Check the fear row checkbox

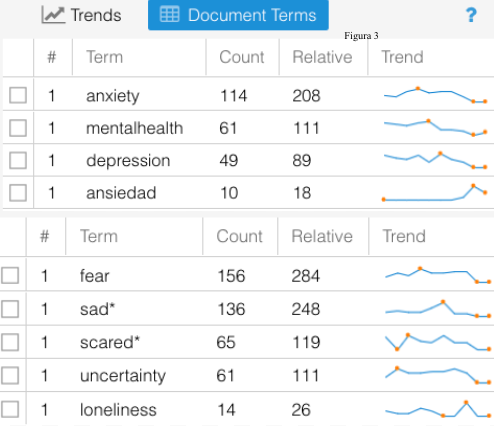[10, 276]
